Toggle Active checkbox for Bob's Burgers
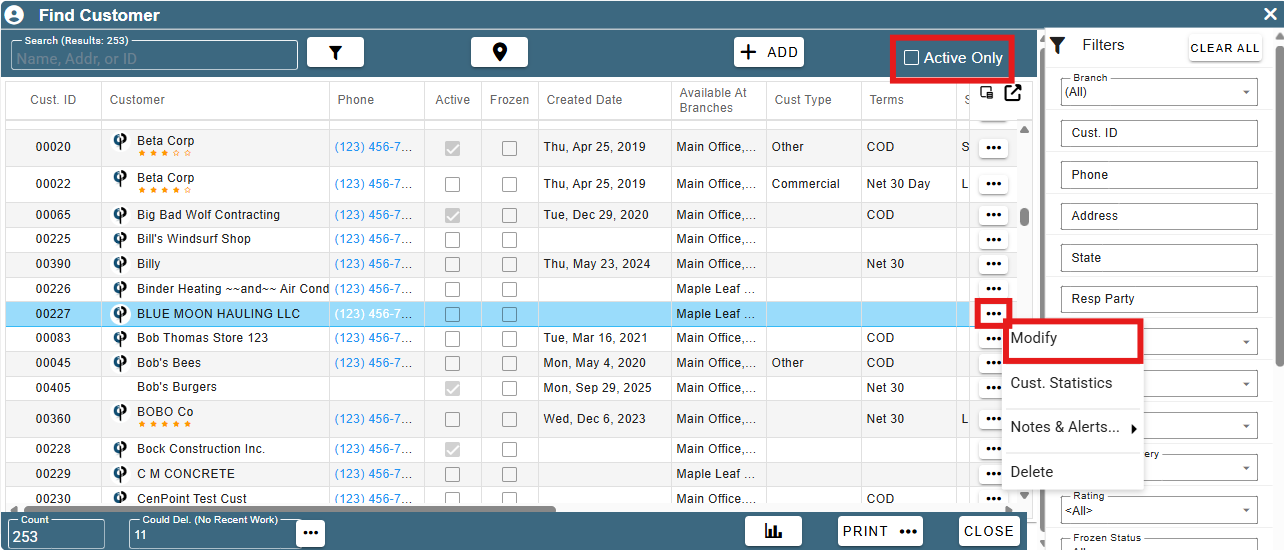 click(x=453, y=388)
